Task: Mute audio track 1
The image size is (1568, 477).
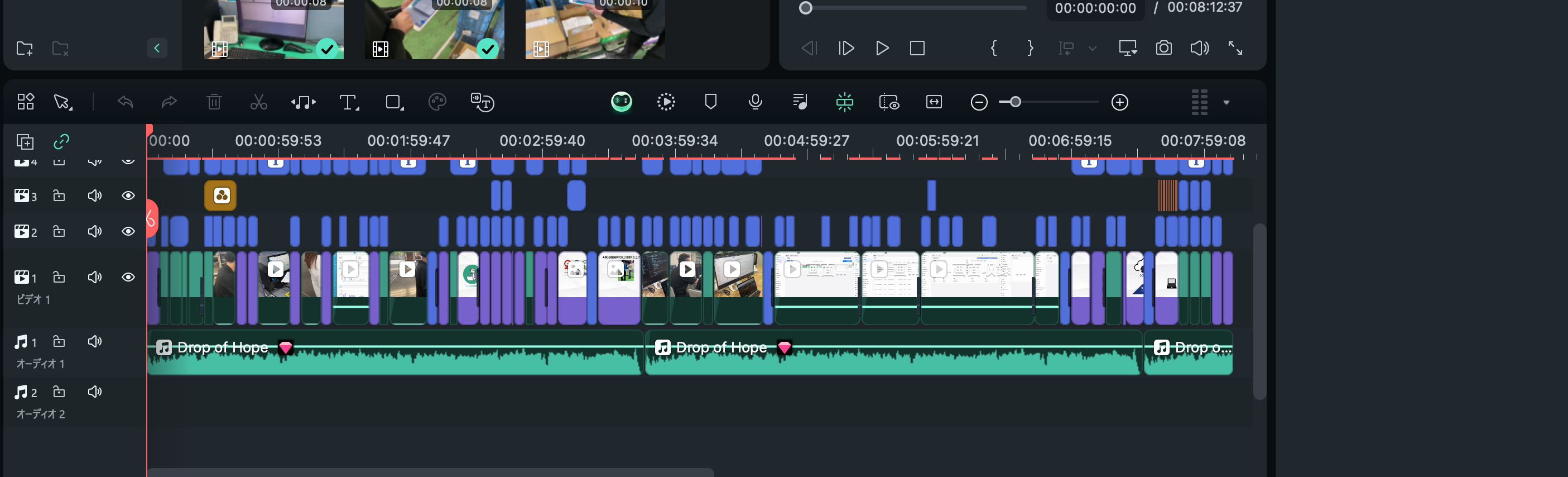Action: pos(94,341)
